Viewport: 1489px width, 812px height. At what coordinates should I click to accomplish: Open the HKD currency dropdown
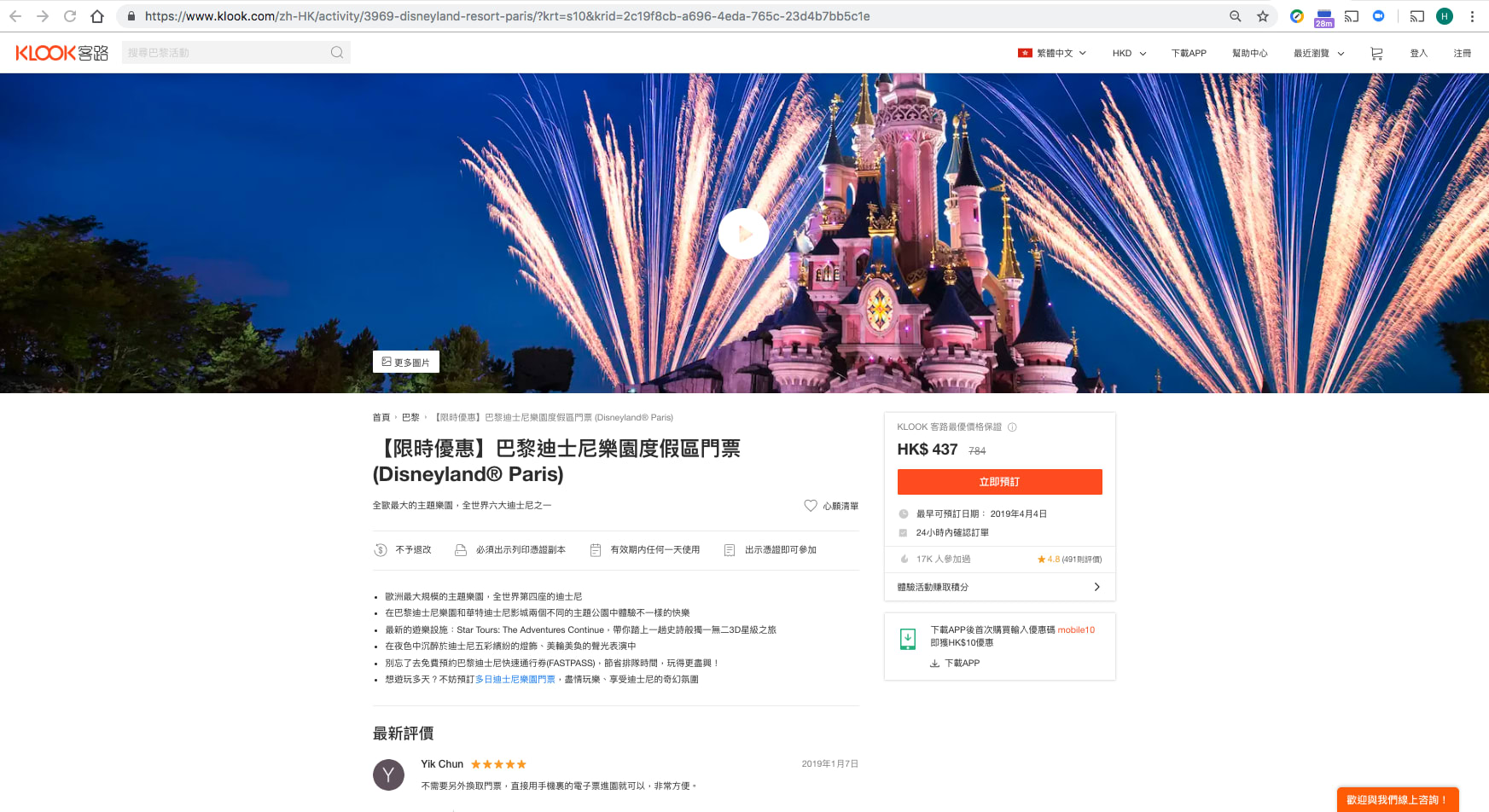(x=1129, y=53)
